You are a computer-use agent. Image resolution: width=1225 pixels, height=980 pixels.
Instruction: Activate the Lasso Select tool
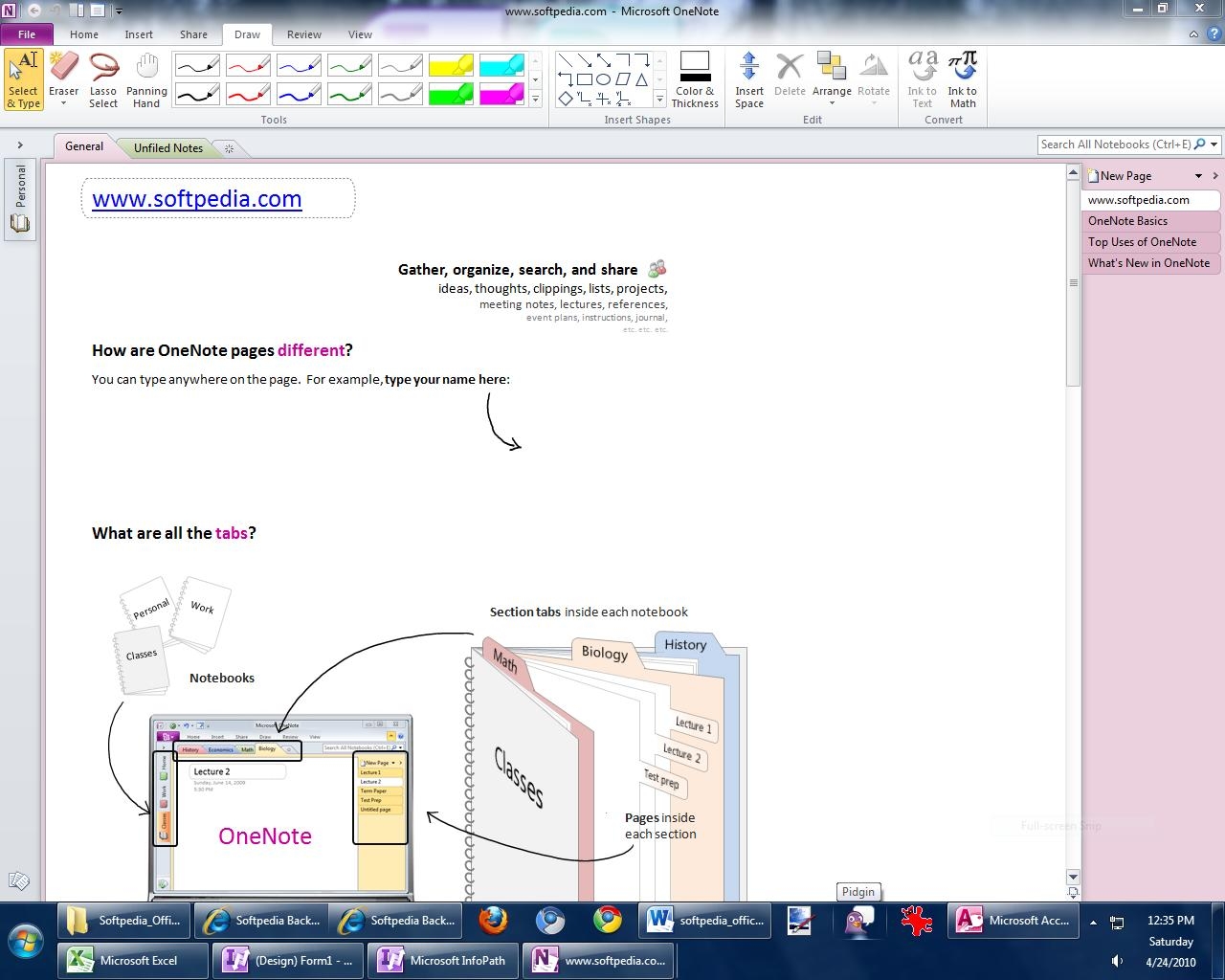coord(103,78)
